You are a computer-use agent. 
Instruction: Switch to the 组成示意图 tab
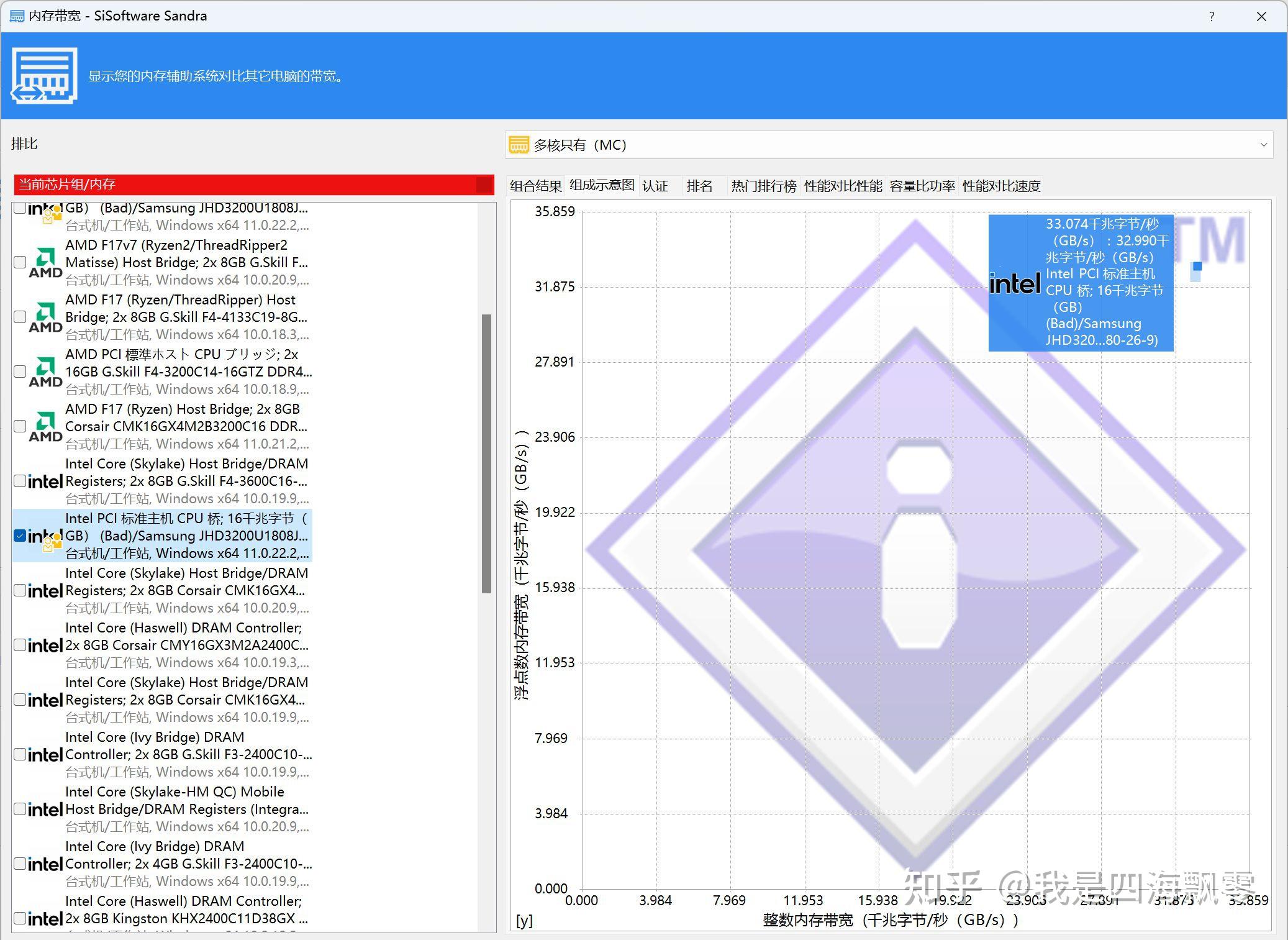click(602, 185)
